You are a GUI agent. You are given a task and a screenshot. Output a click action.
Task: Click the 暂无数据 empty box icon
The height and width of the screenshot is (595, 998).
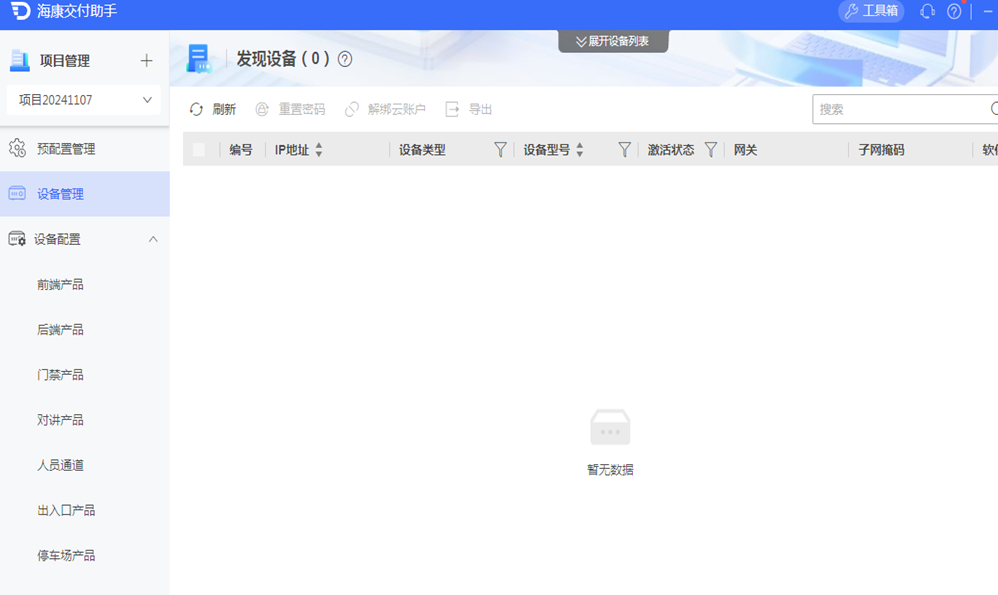(x=610, y=427)
